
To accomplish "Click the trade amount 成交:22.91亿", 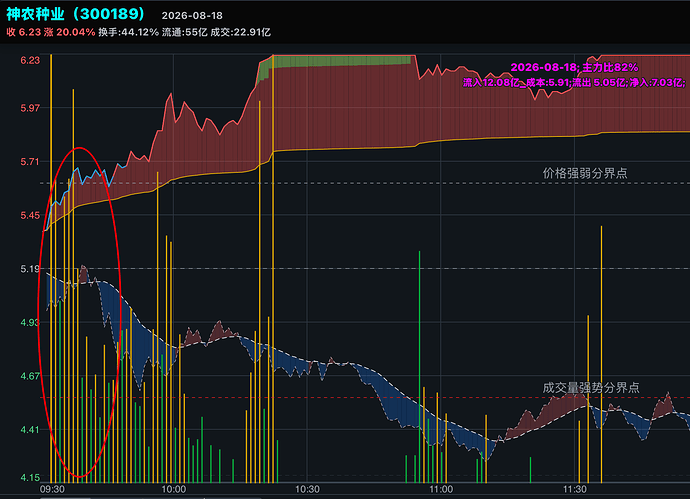I will pyautogui.click(x=240, y=32).
